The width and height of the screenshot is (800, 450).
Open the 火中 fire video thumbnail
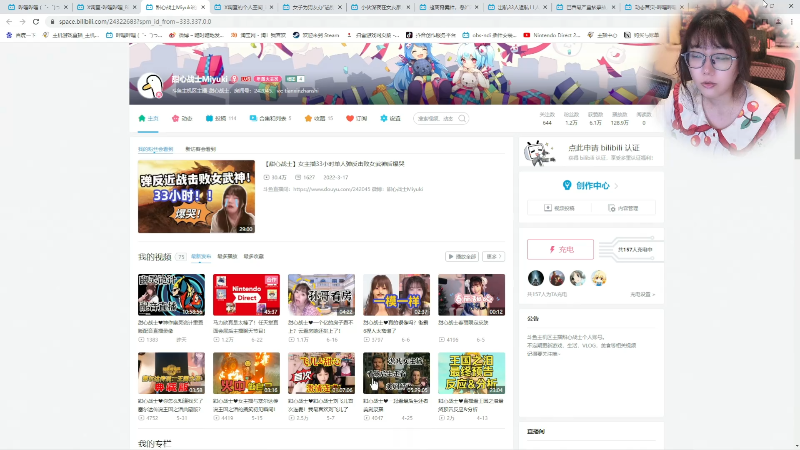(x=246, y=373)
